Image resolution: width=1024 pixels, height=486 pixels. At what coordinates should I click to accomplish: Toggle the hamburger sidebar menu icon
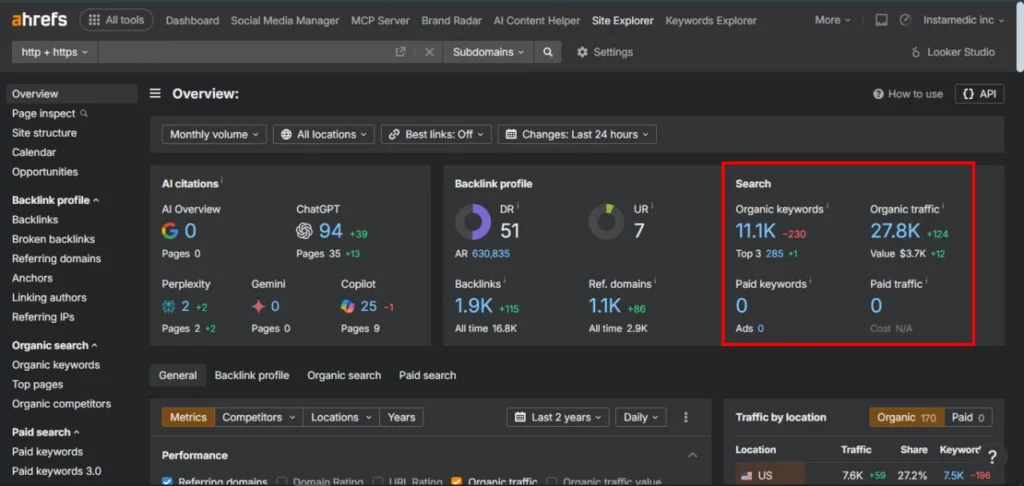(155, 93)
